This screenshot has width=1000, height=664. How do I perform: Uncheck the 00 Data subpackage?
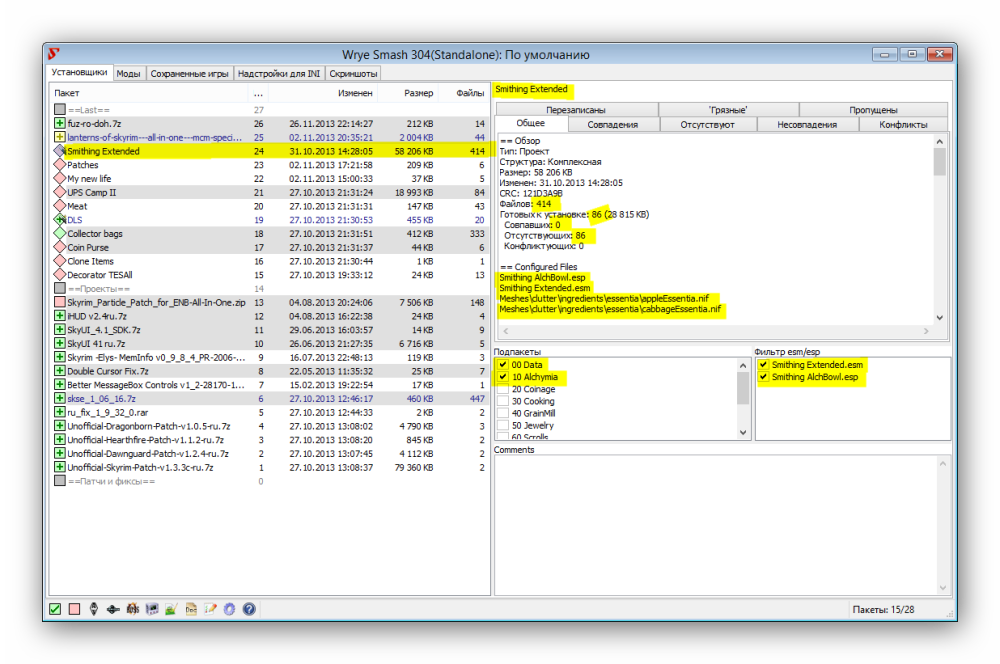coord(503,365)
